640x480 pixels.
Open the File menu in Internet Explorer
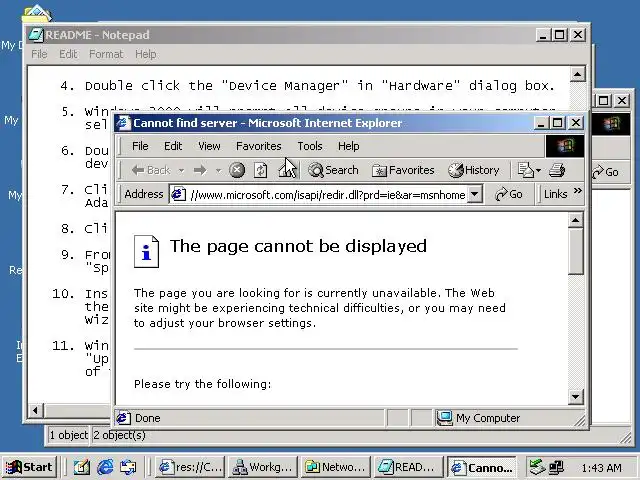tap(140, 146)
